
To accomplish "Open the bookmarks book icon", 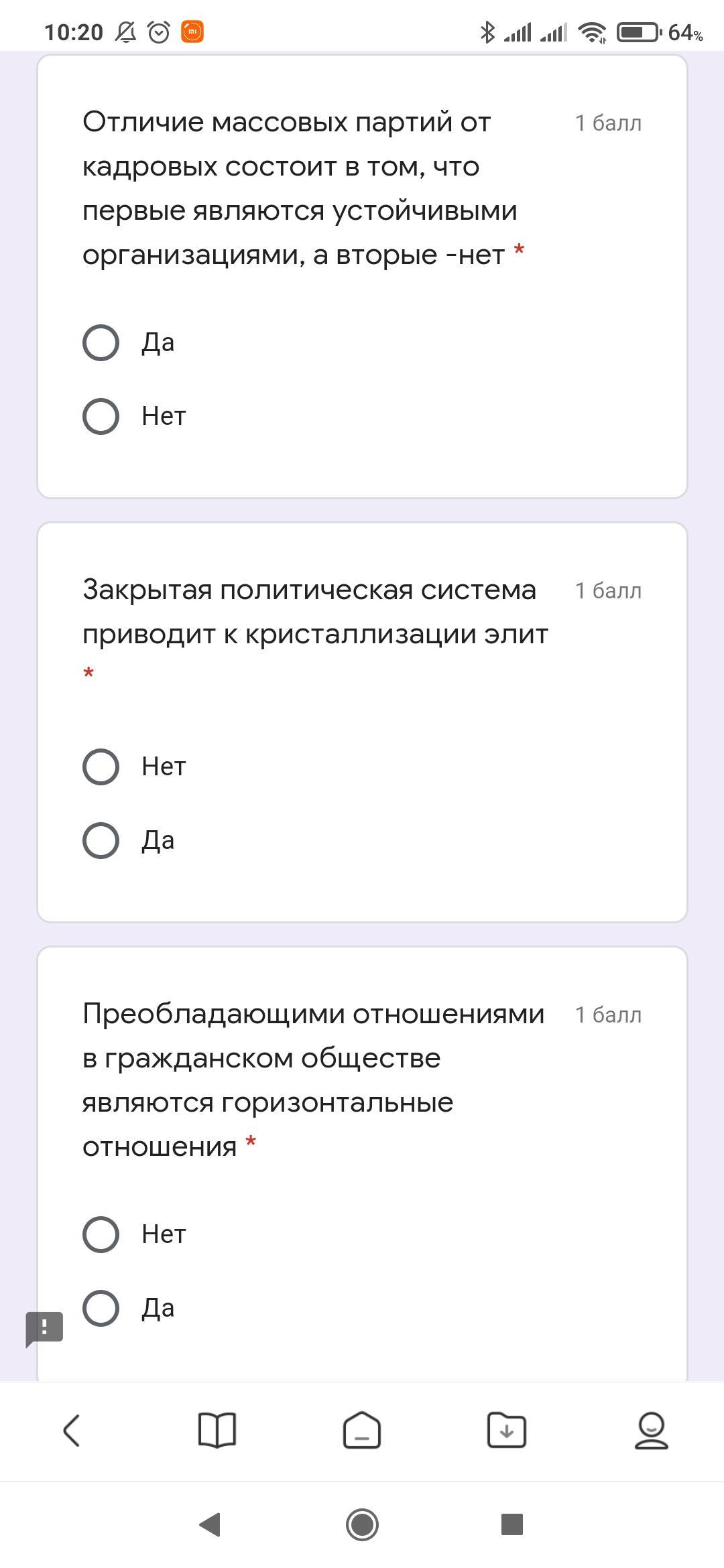I will click(x=217, y=1431).
